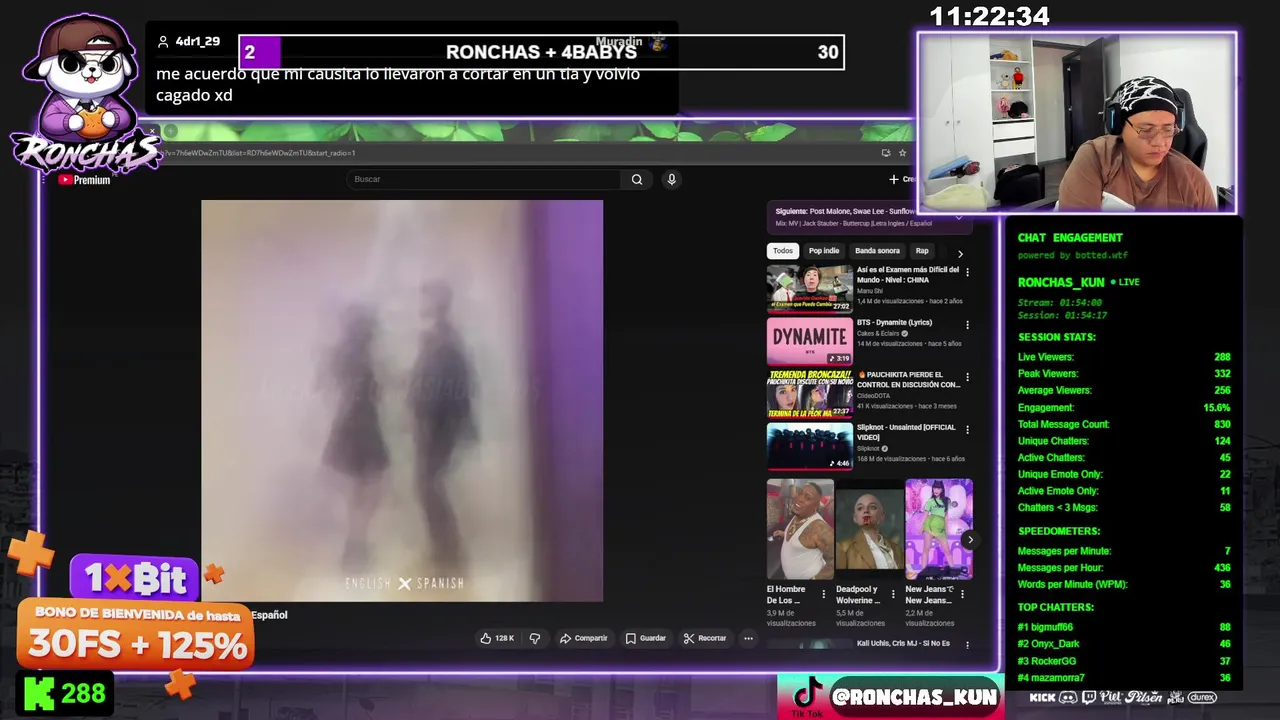Click the Slipknot - Unsainted title link
The height and width of the screenshot is (720, 1280).
(x=906, y=432)
